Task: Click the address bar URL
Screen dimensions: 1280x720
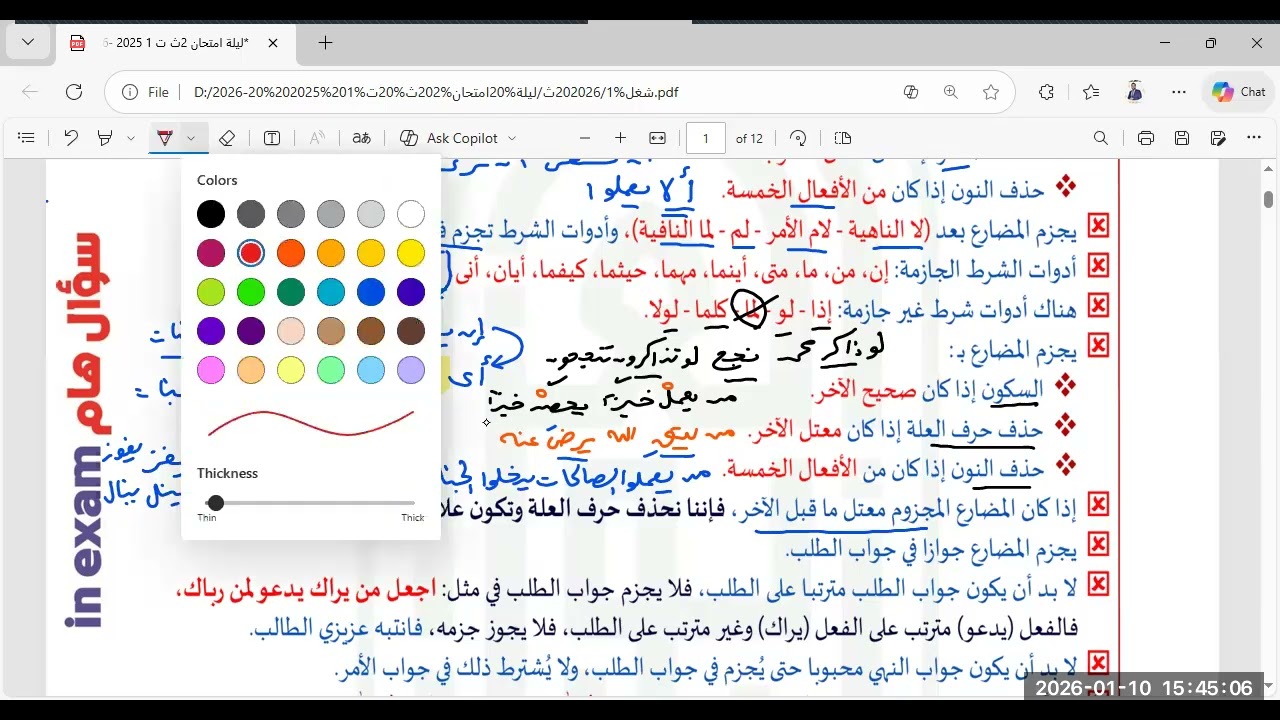Action: [436, 92]
